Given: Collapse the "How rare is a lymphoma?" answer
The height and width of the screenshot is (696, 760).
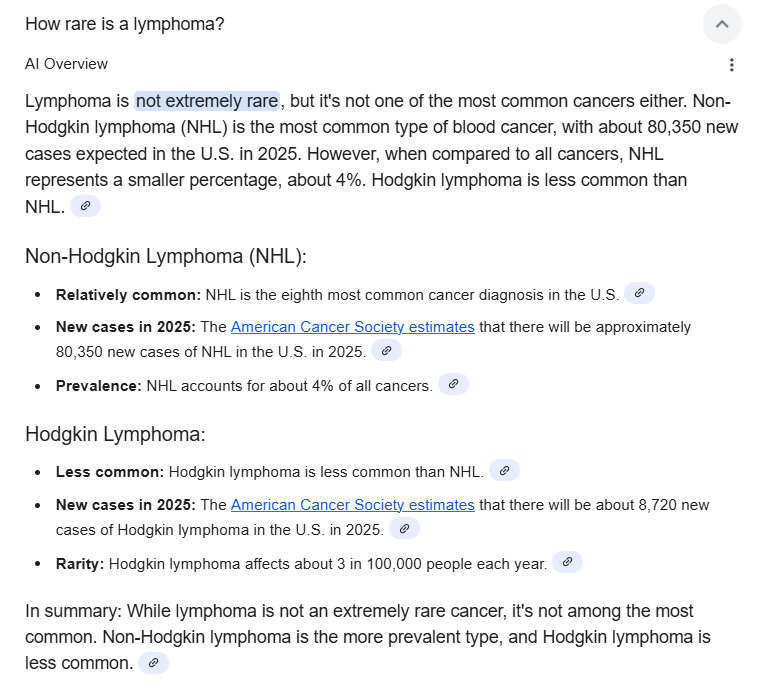Looking at the screenshot, I should 722,24.
